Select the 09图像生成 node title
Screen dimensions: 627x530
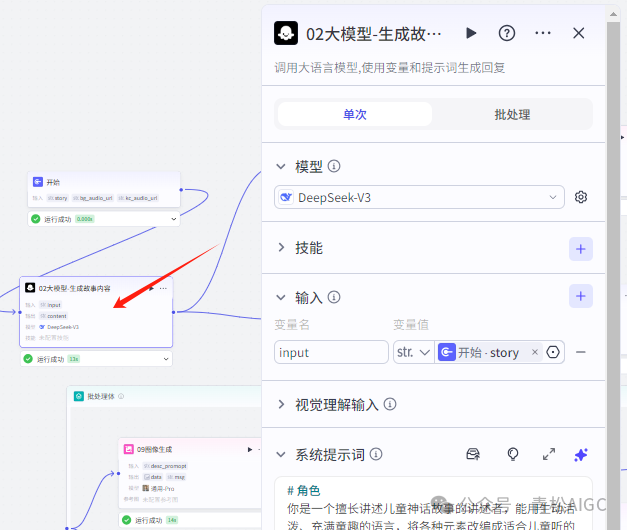point(154,450)
